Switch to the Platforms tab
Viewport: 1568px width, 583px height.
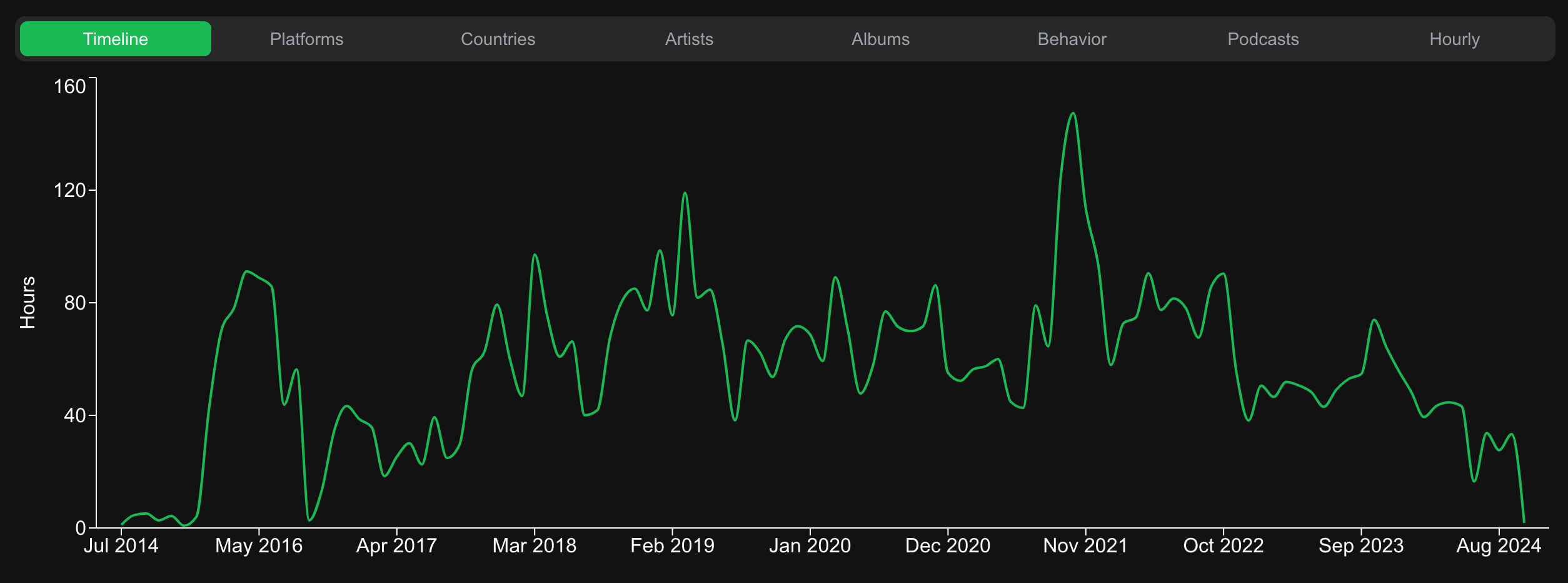(307, 39)
